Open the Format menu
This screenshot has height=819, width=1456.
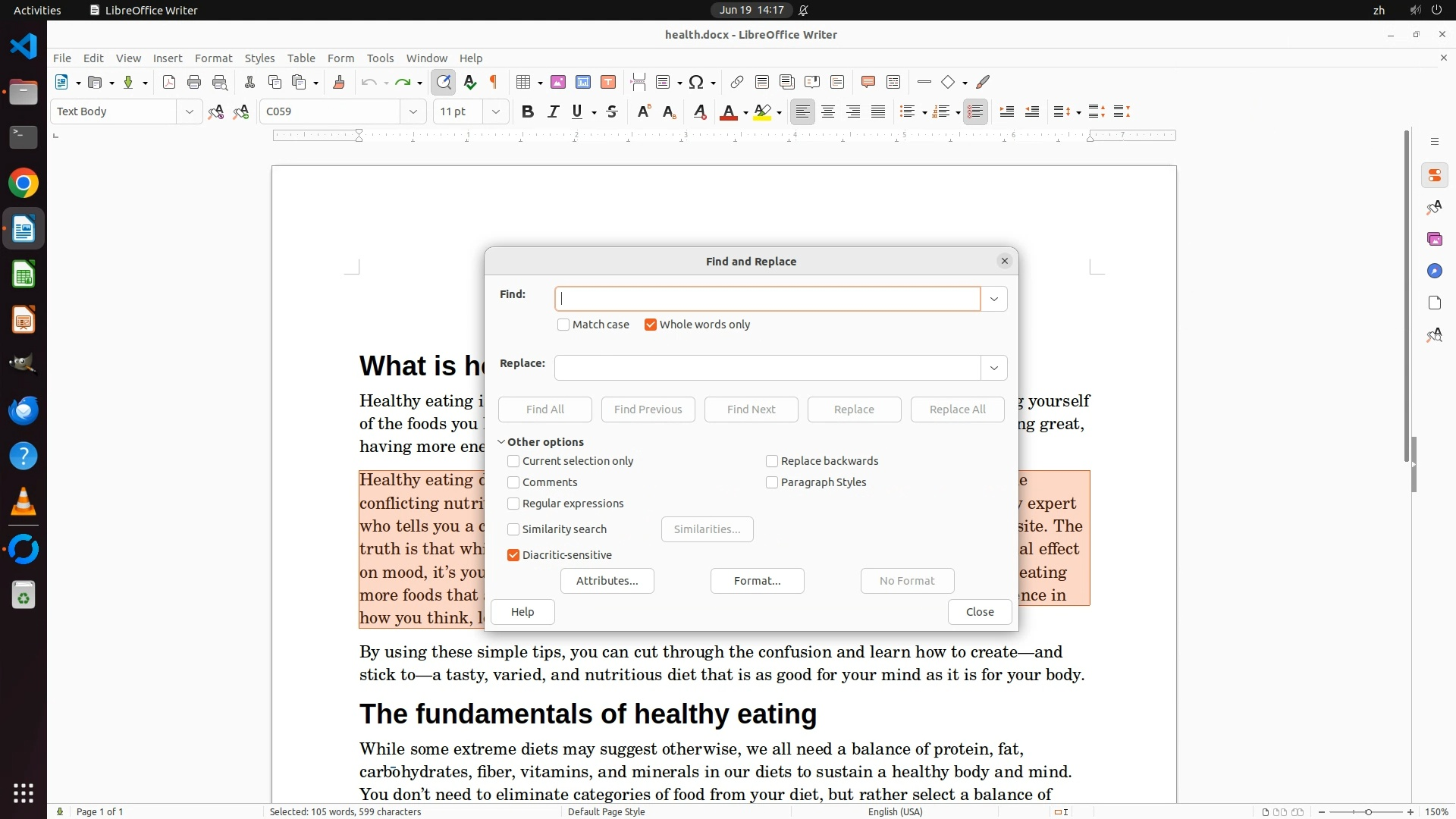coord(213,58)
